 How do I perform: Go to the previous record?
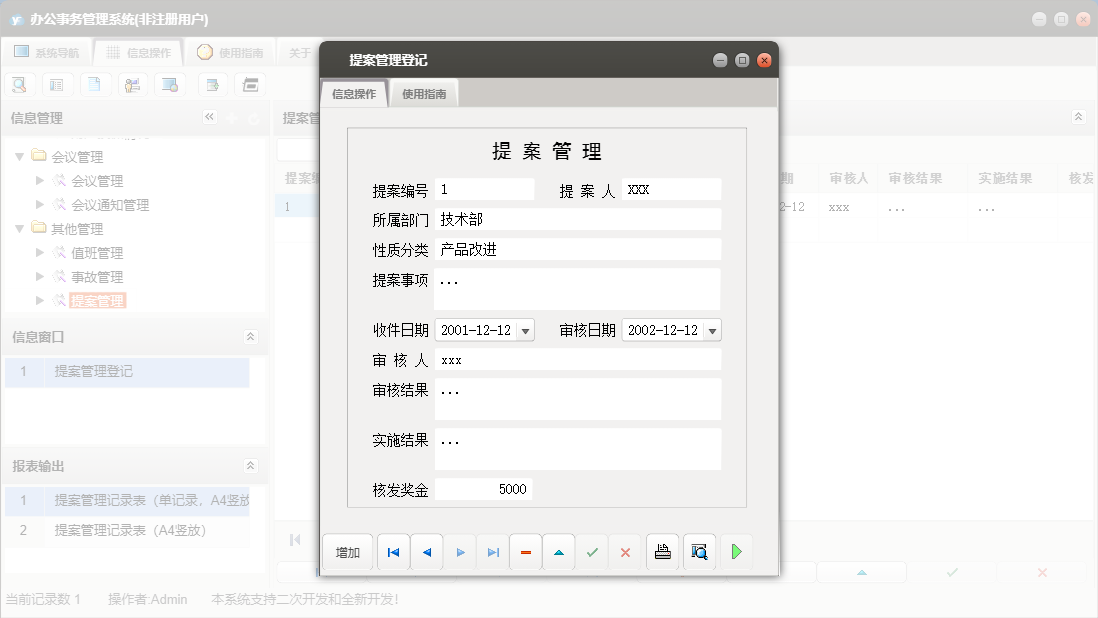pyautogui.click(x=426, y=551)
